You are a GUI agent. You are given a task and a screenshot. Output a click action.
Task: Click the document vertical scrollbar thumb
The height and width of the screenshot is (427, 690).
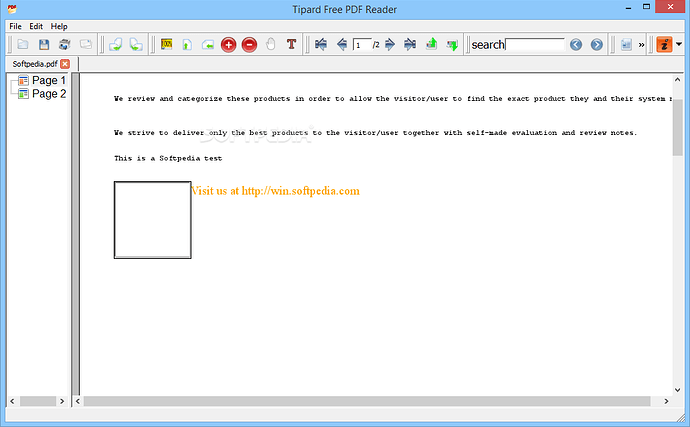coord(678,128)
